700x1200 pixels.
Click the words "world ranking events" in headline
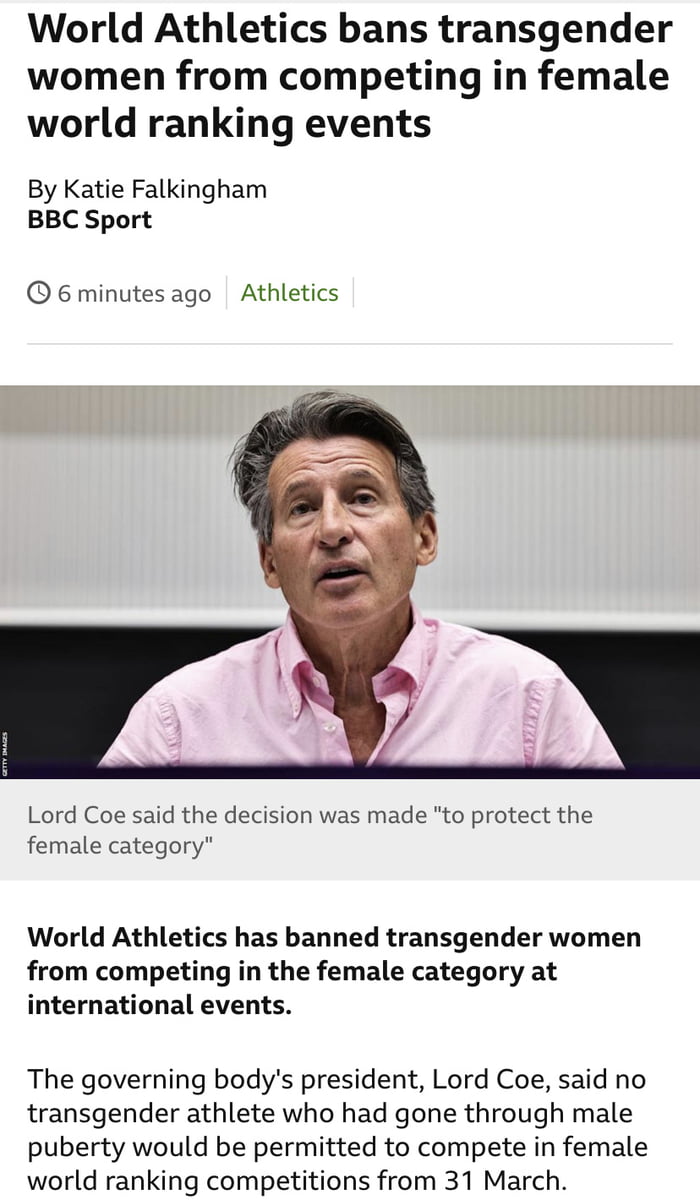(x=229, y=123)
